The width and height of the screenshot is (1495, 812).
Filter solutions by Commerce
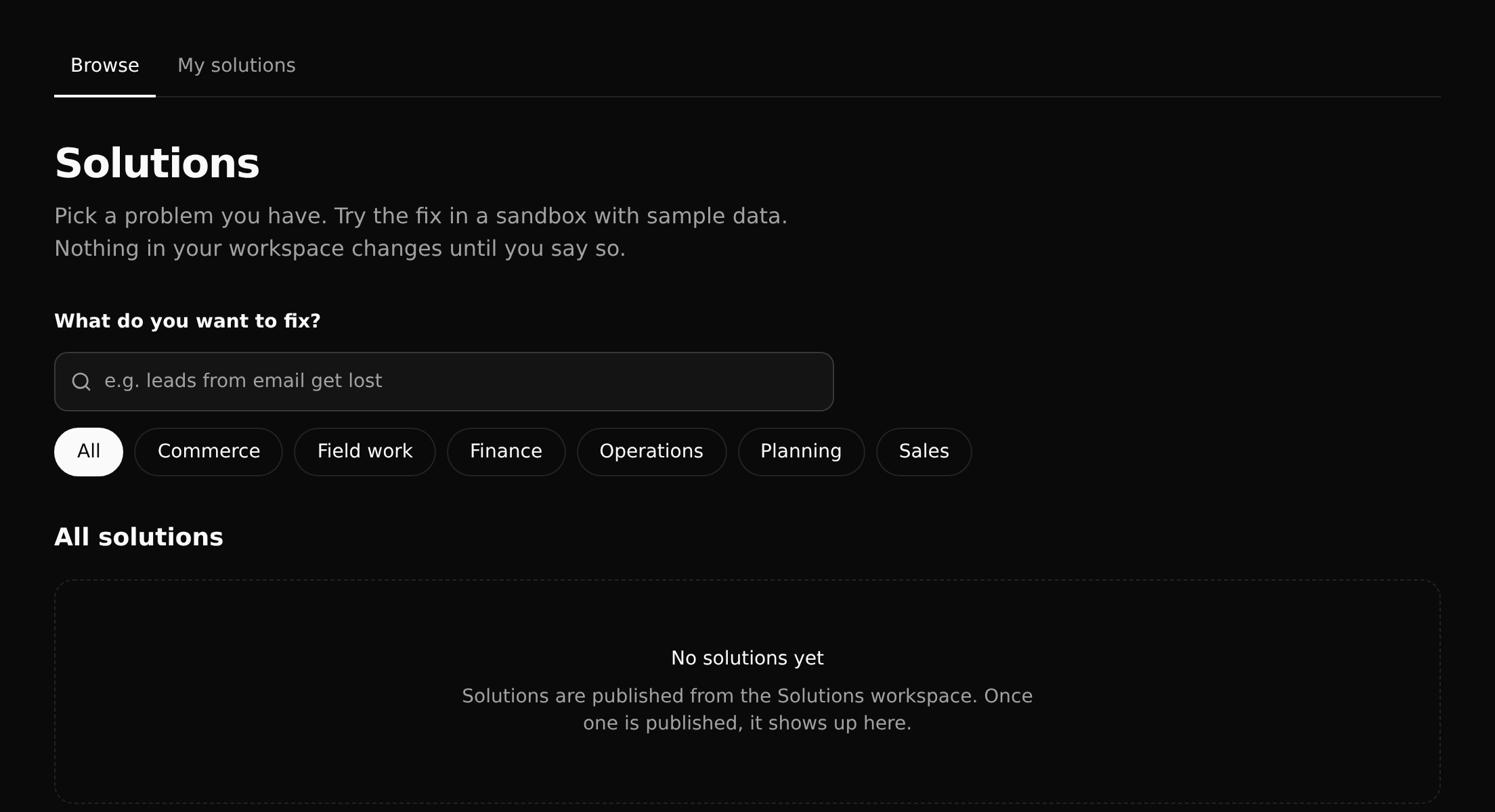tap(209, 451)
